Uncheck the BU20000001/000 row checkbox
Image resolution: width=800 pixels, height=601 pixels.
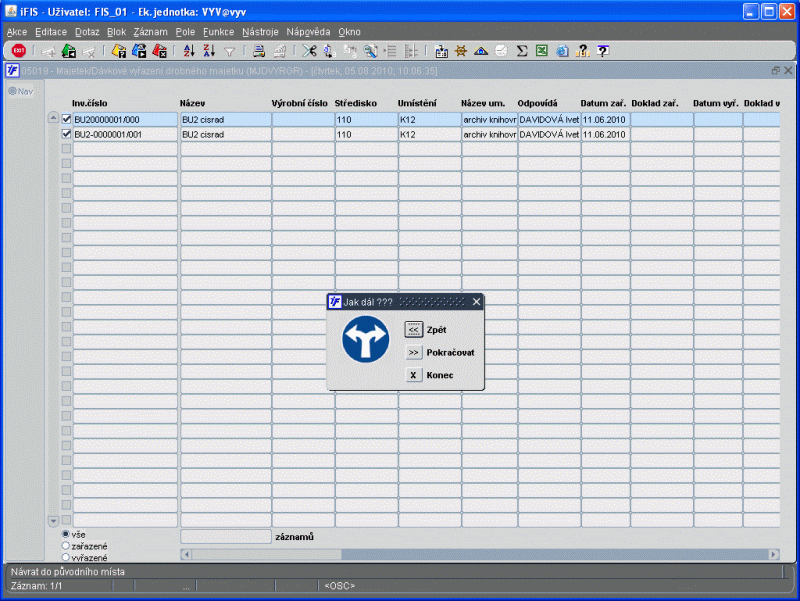[66, 119]
